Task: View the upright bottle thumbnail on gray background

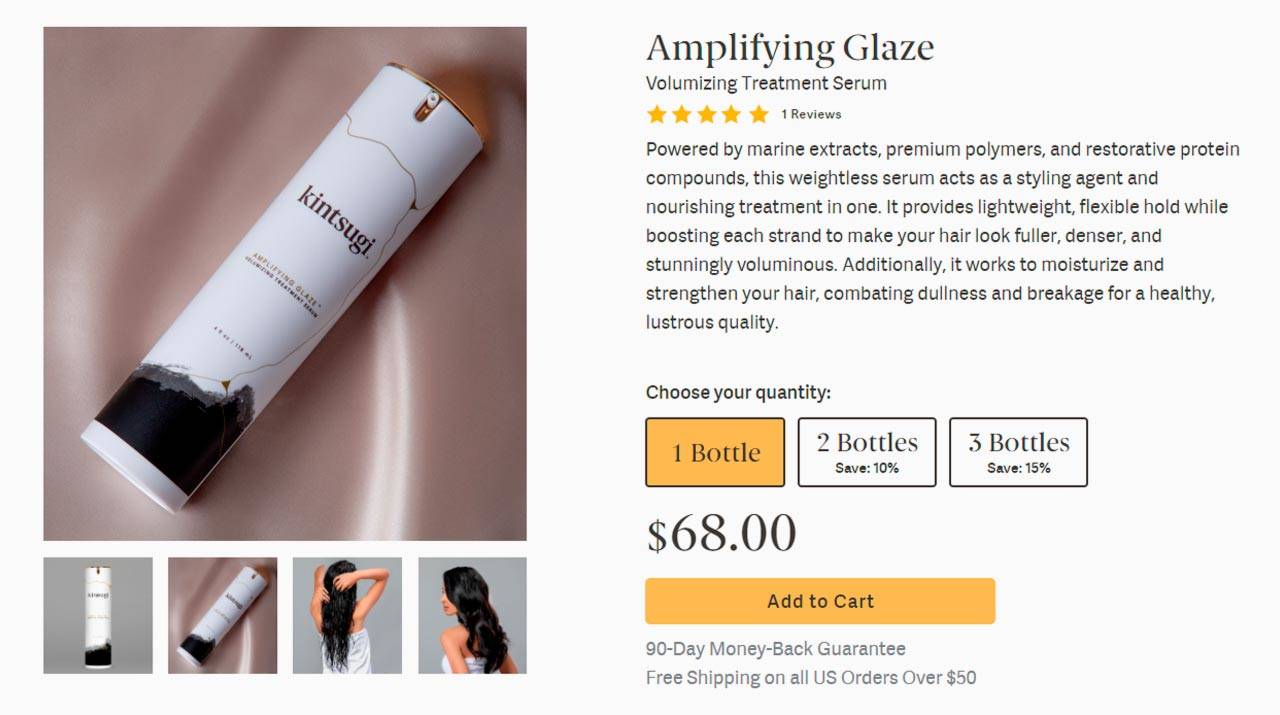Action: click(98, 615)
